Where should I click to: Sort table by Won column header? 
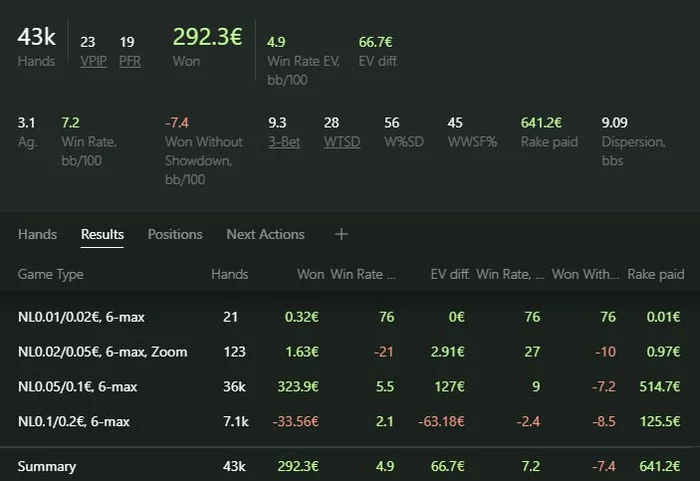click(x=311, y=274)
